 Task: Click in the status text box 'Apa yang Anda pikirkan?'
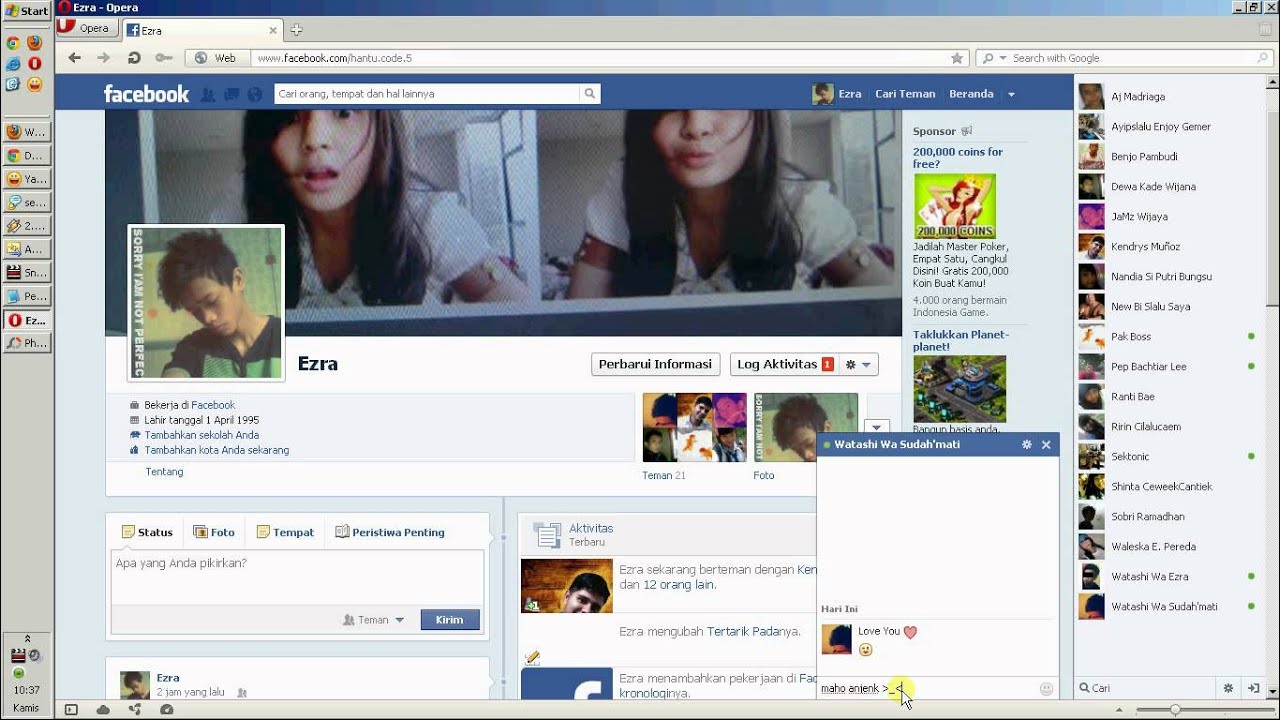(297, 577)
